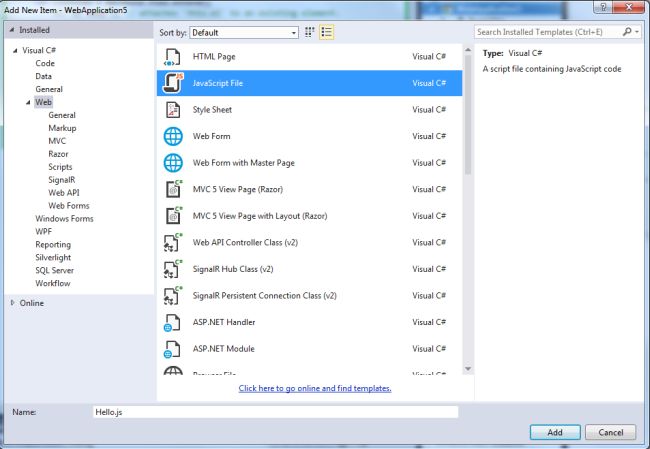Viewport: 650px width, 449px height.
Task: Select the Web API Controller Class (v2) name
Action: [x=245, y=243]
